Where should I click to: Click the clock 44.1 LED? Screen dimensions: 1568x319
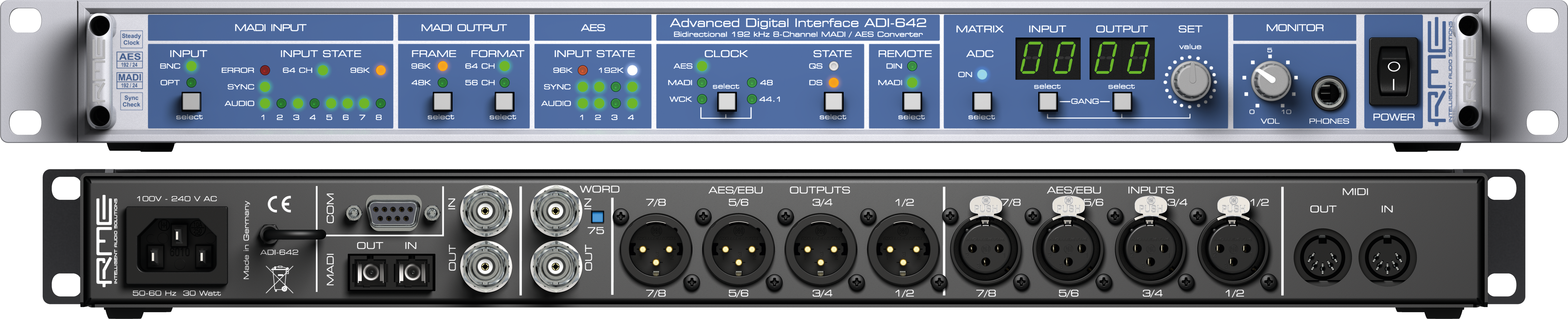click(752, 99)
